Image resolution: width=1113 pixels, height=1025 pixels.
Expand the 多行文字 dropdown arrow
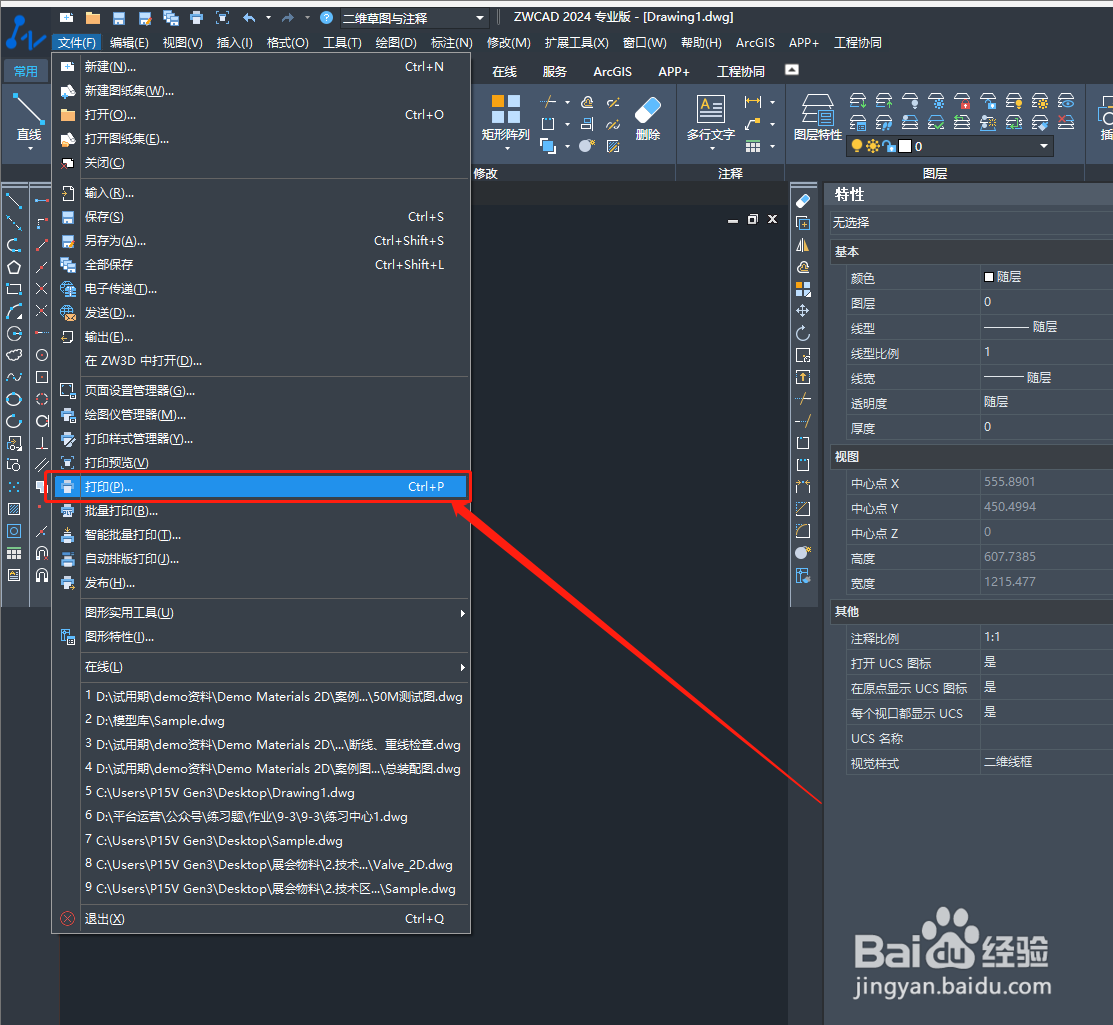712,148
